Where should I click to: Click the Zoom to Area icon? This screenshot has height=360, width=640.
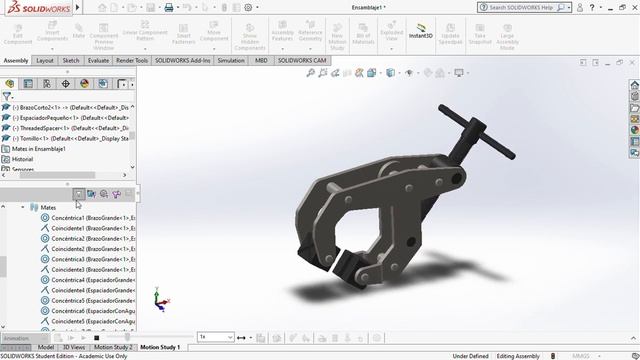click(323, 73)
